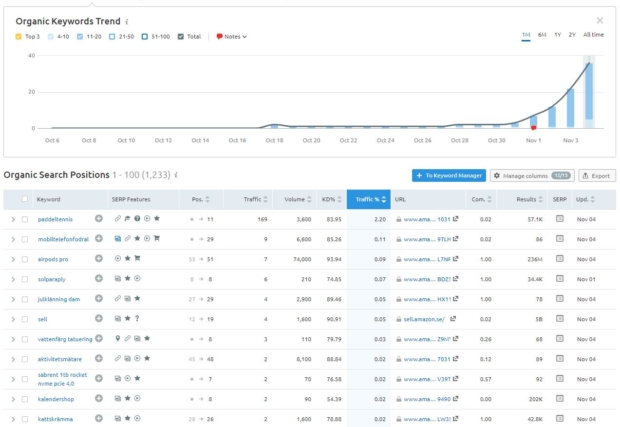The height and width of the screenshot is (427, 620).
Task: Expand the sell keyword row
Action: pyautogui.click(x=13, y=319)
